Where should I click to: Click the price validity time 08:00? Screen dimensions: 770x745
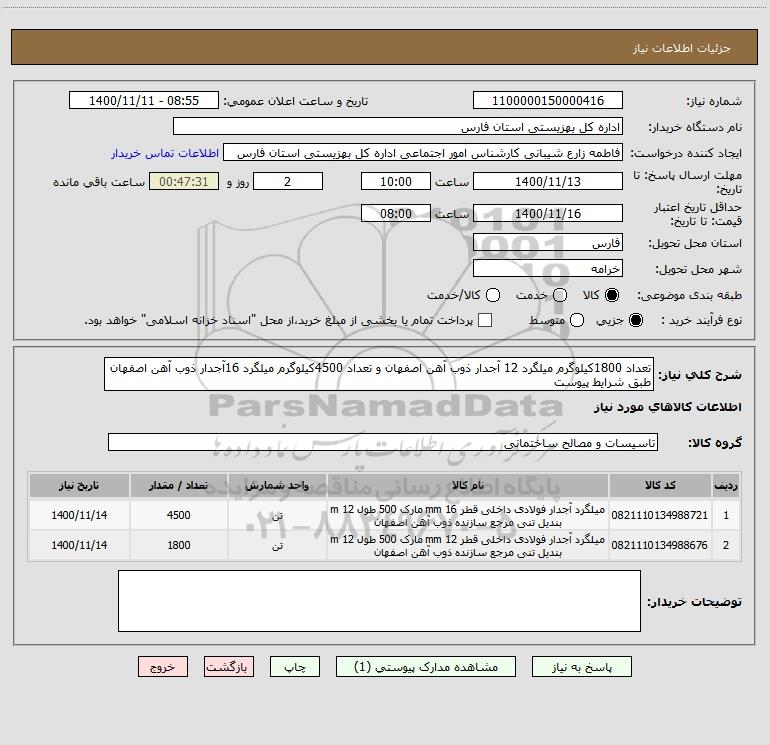396,213
